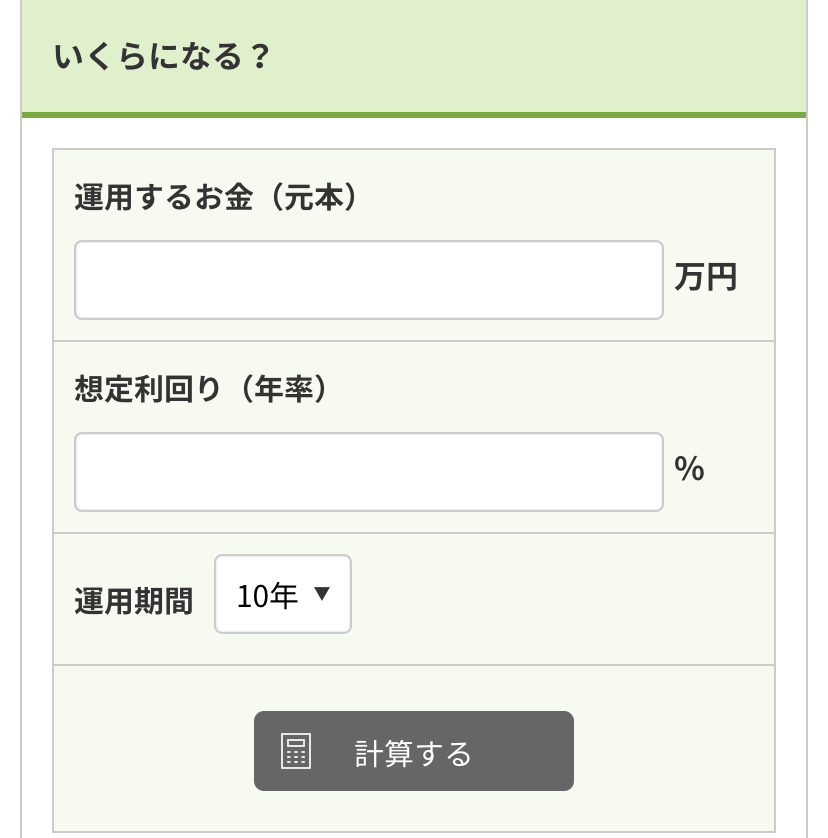Viewport: 828px width, 838px height.
Task: Click the 運用期間 label text
Action: pos(133,601)
